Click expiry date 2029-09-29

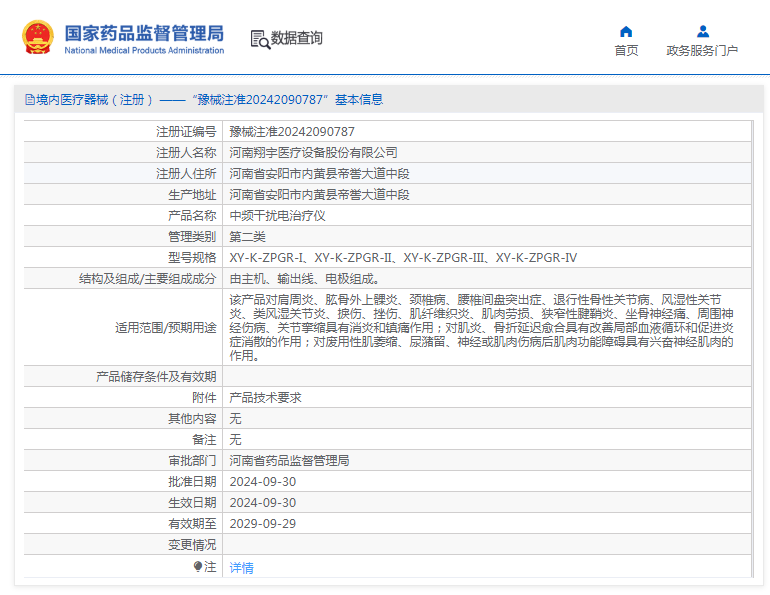pyautogui.click(x=263, y=524)
